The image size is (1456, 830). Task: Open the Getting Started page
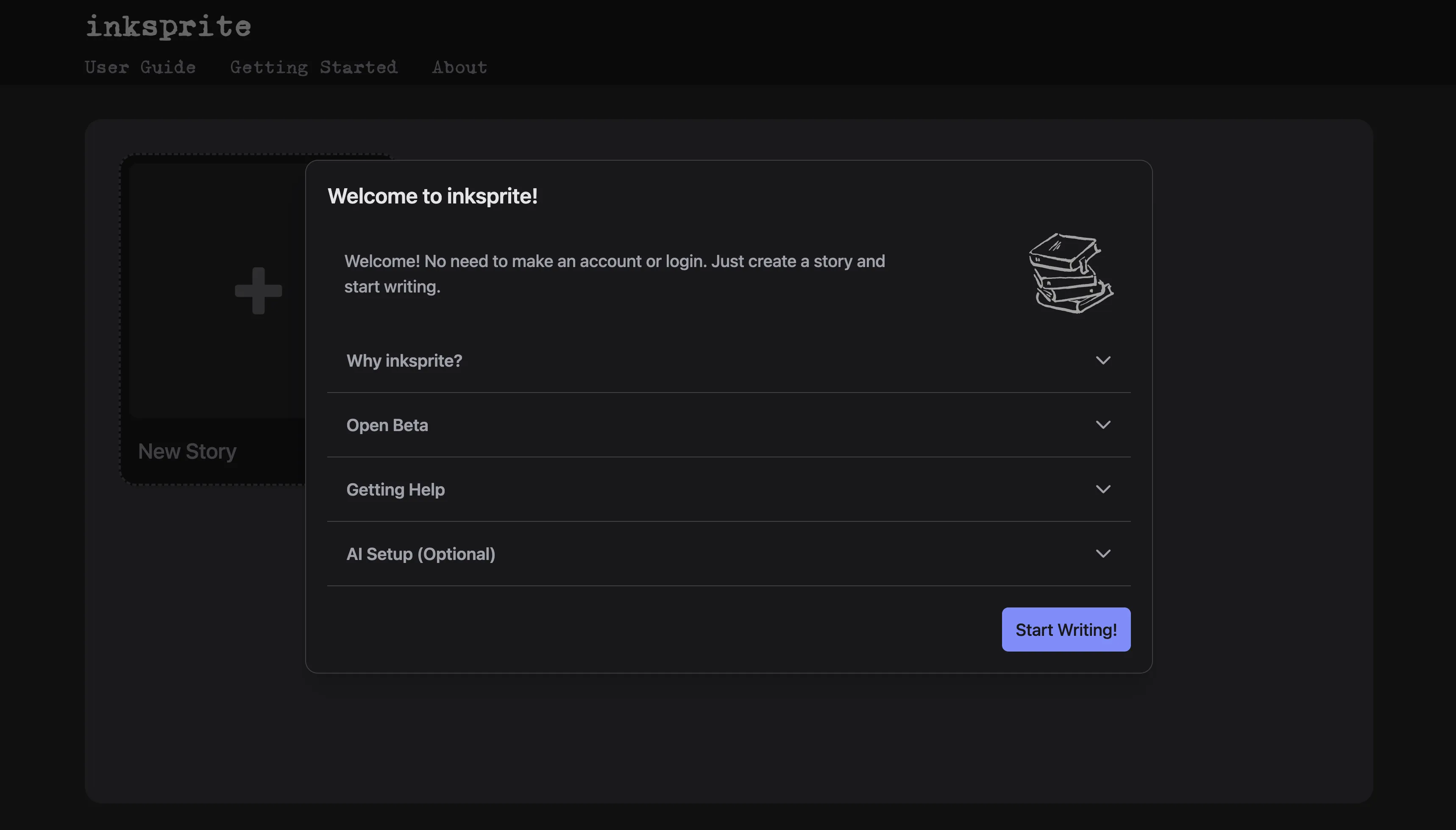[314, 67]
